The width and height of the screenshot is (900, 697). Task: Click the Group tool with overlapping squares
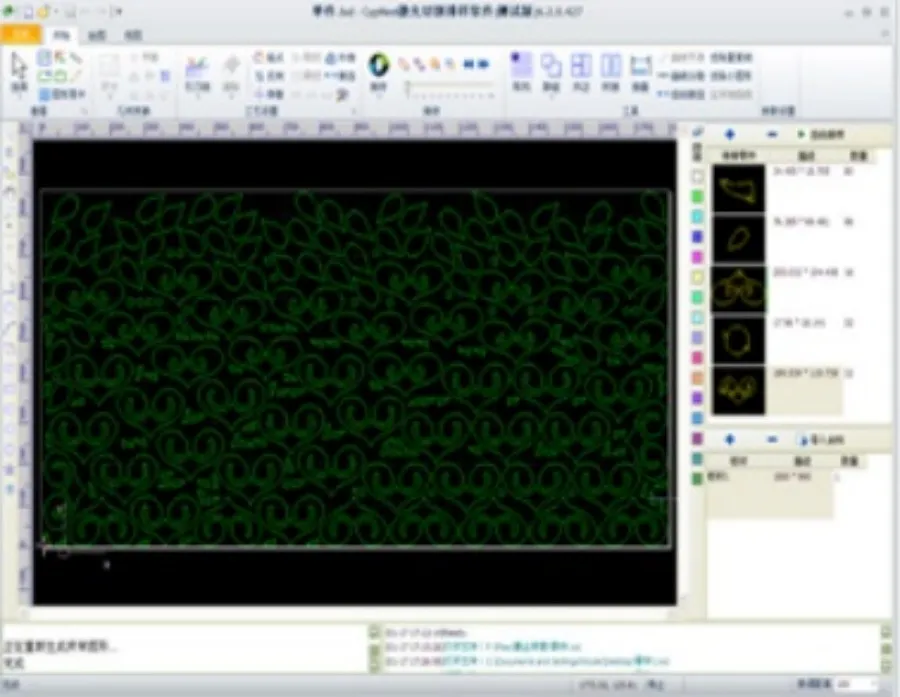(x=551, y=66)
